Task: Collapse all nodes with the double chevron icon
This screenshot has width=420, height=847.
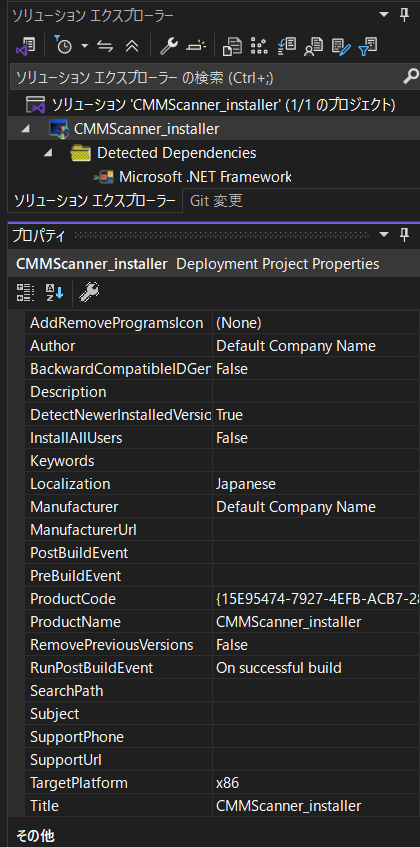Action: click(x=132, y=47)
